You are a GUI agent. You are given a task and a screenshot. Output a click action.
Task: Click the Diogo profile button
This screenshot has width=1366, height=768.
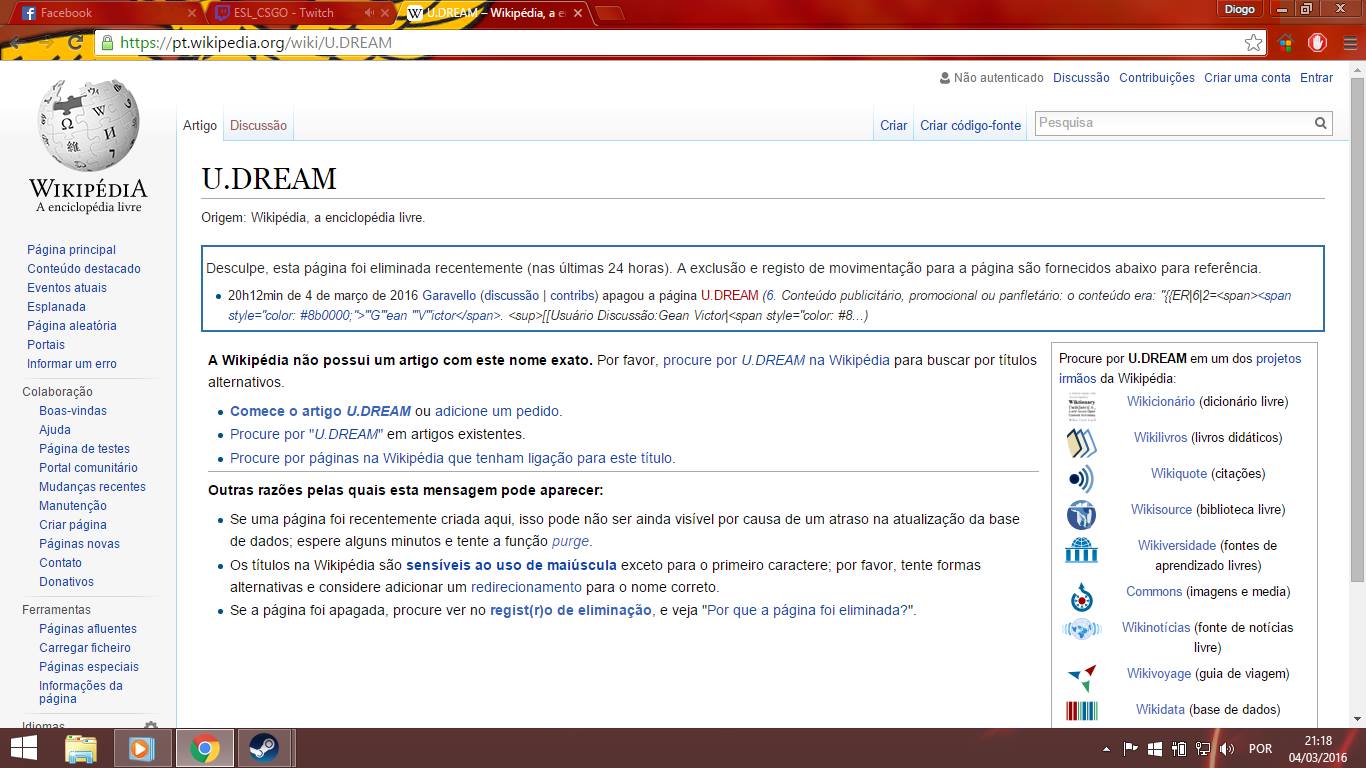1240,9
